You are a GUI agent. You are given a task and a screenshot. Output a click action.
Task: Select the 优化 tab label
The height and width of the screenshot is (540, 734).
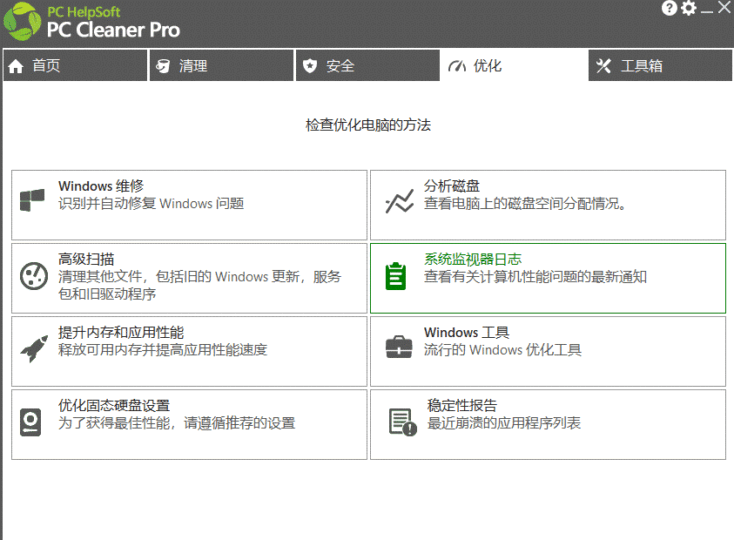[x=488, y=66]
